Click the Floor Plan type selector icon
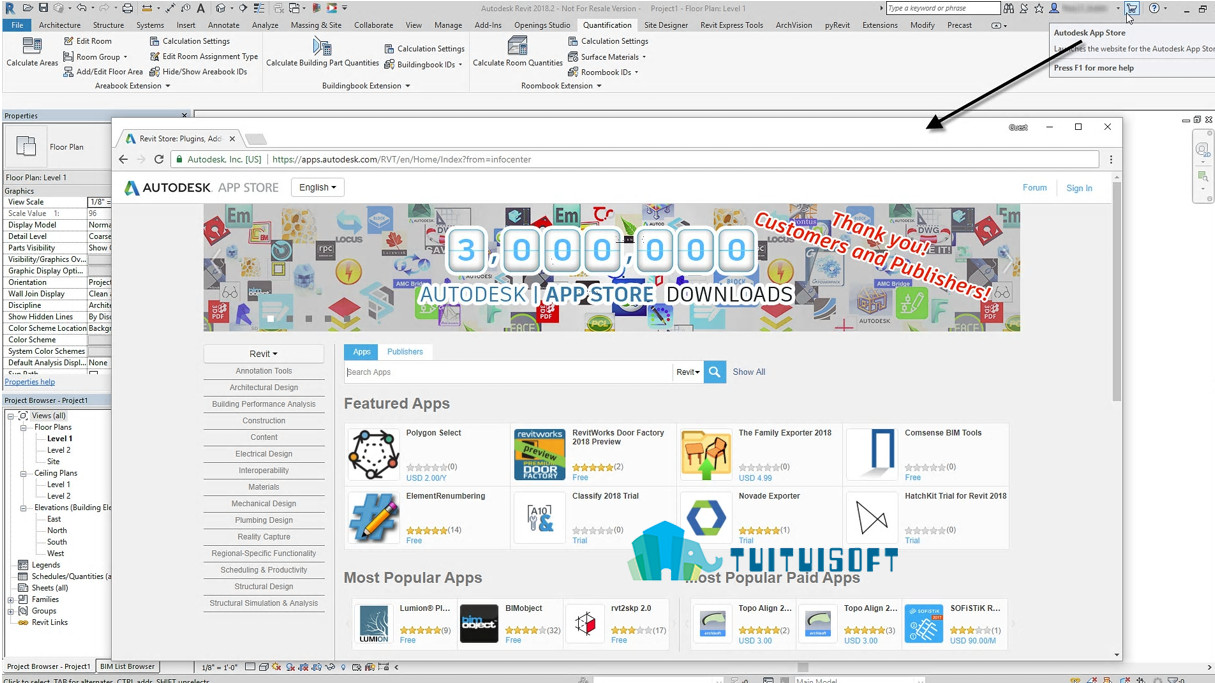This screenshot has width=1215, height=683. pos(26,147)
